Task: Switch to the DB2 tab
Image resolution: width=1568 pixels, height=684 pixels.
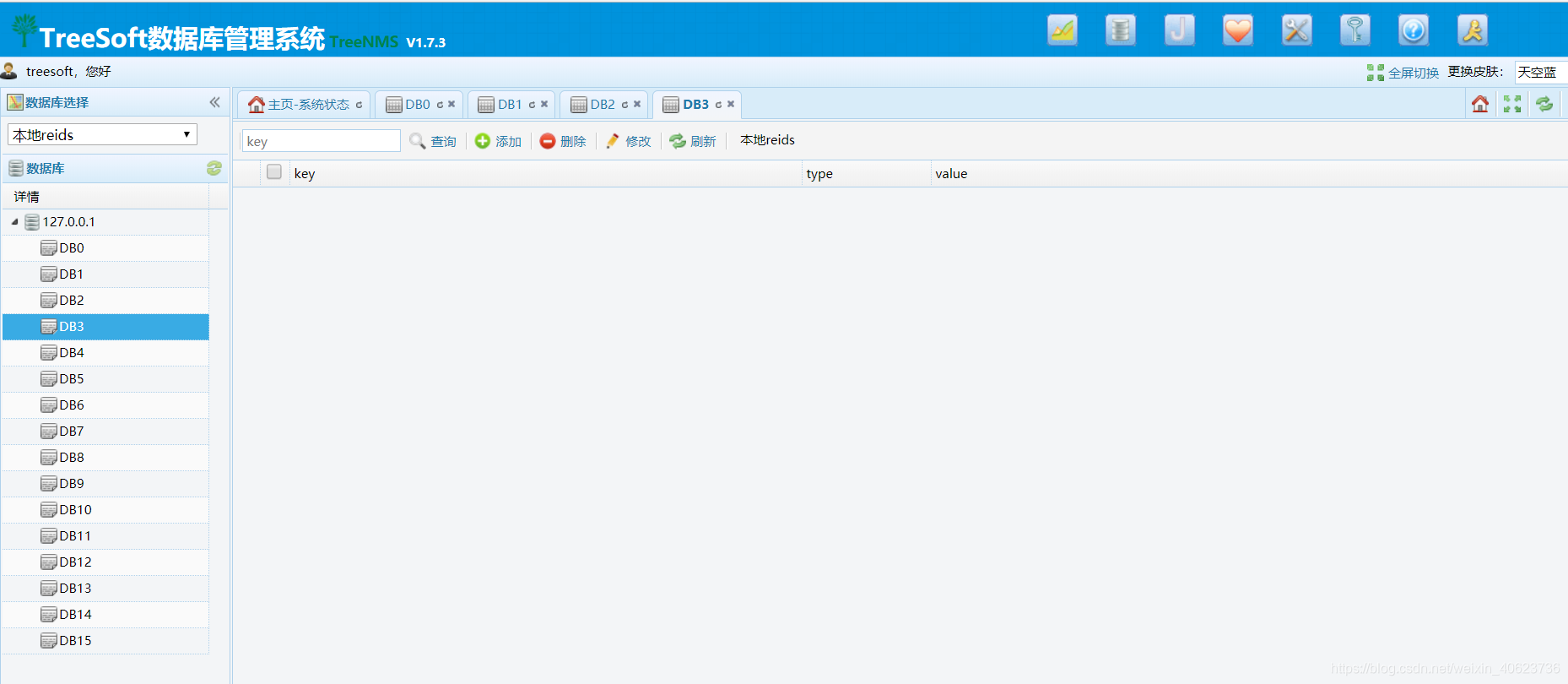Action: coord(603,105)
